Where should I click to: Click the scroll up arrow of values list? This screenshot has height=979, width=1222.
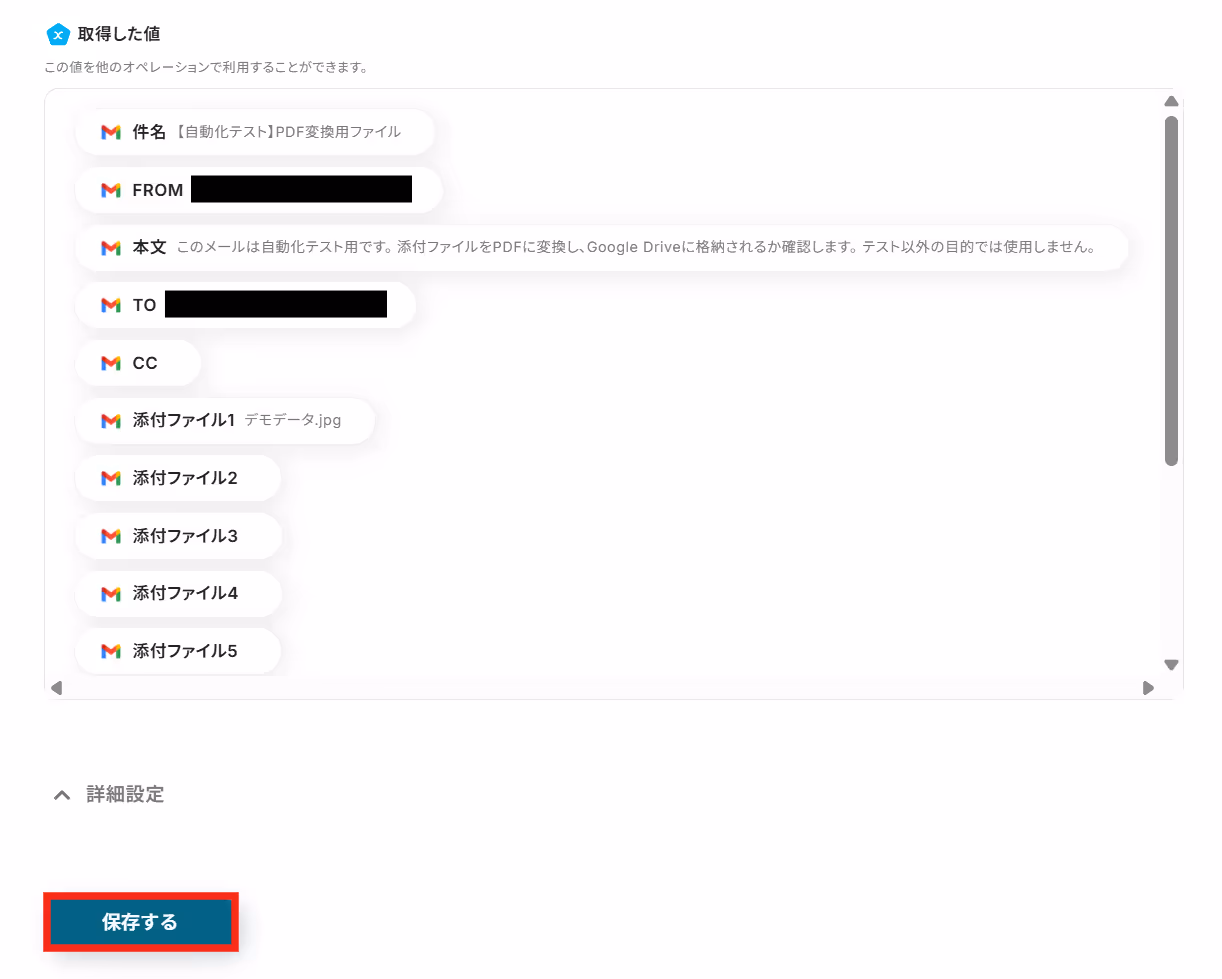click(x=1172, y=101)
